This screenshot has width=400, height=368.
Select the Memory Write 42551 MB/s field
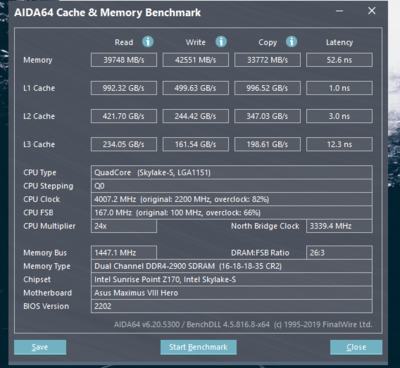click(196, 60)
